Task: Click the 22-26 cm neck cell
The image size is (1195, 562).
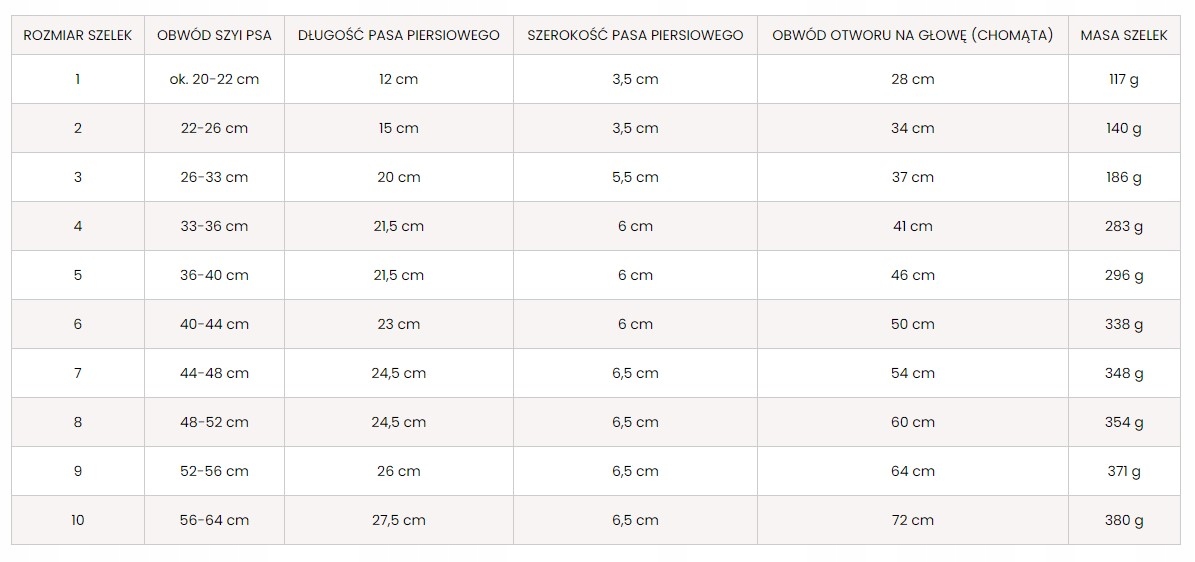Action: (214, 128)
